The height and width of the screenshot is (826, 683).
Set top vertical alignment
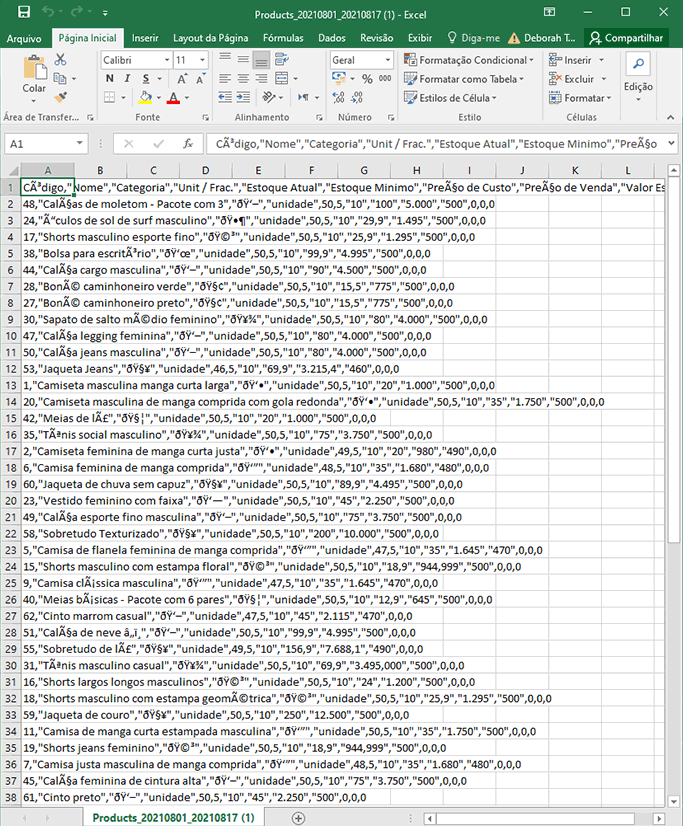click(225, 59)
